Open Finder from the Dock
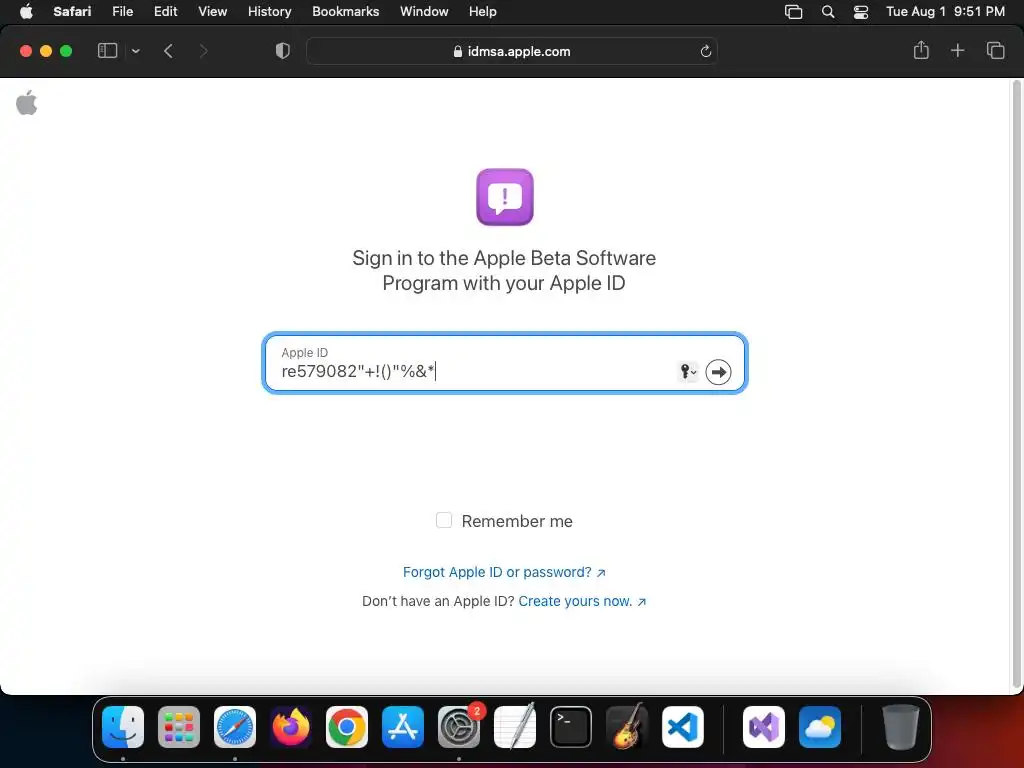 point(123,727)
